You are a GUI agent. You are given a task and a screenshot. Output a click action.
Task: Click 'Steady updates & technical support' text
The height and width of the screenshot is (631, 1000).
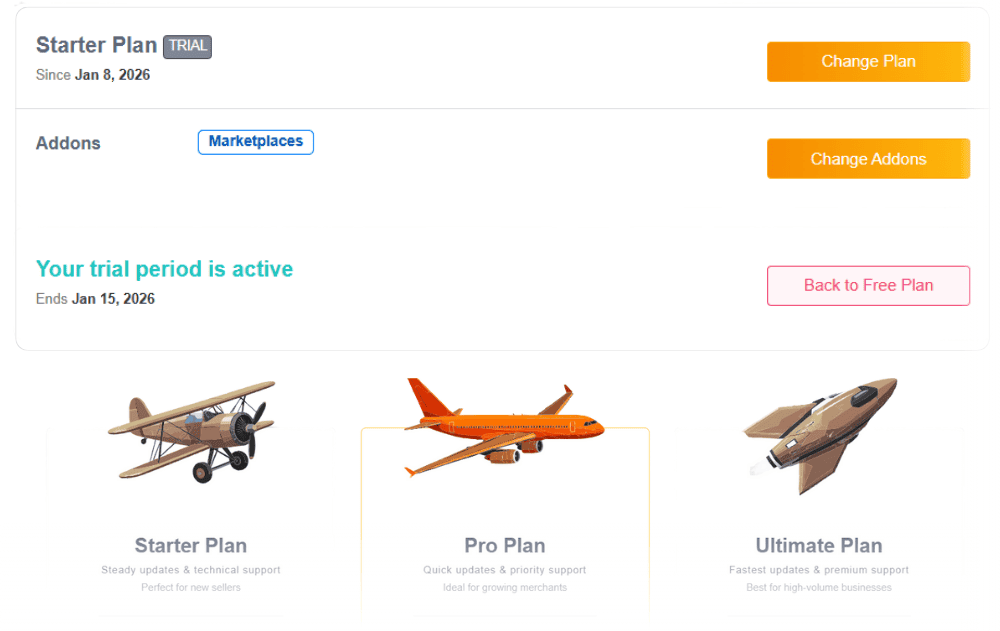pos(191,570)
